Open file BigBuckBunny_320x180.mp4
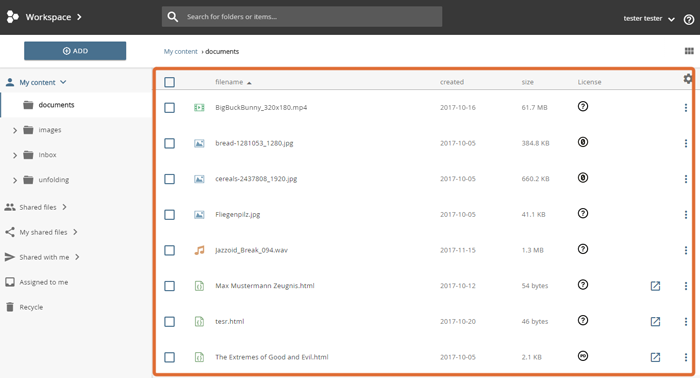 pos(261,108)
